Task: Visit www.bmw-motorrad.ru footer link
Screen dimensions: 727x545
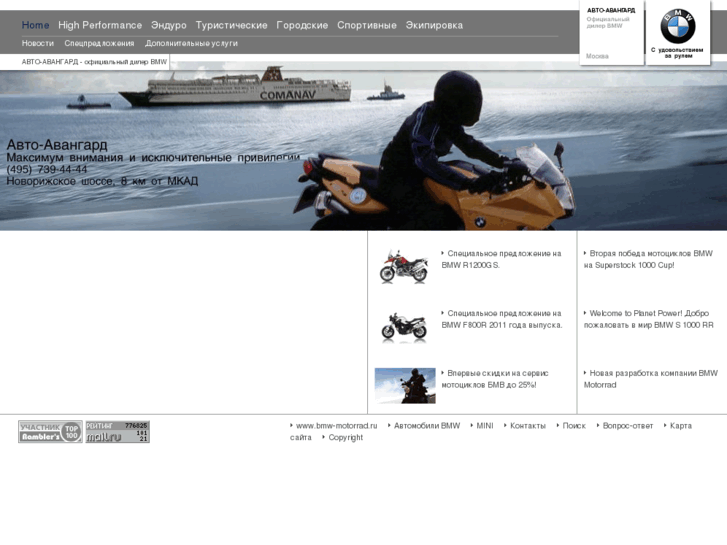Action: [337, 426]
